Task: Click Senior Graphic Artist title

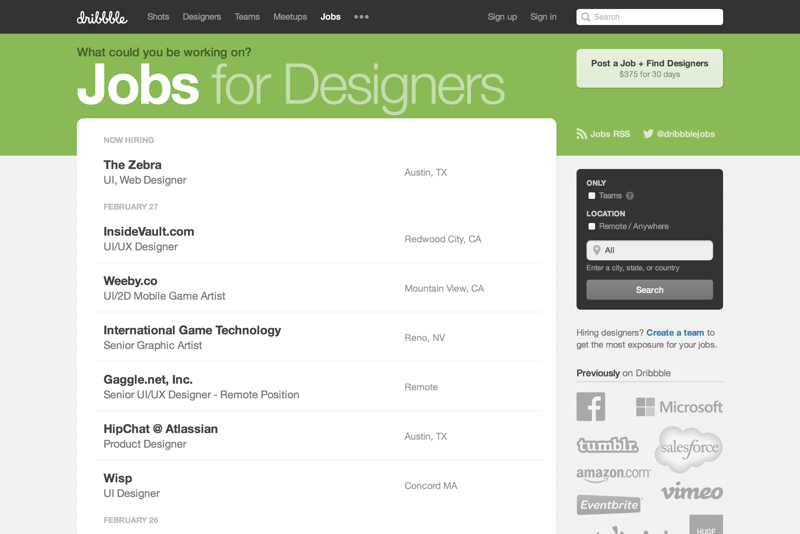Action: click(153, 345)
